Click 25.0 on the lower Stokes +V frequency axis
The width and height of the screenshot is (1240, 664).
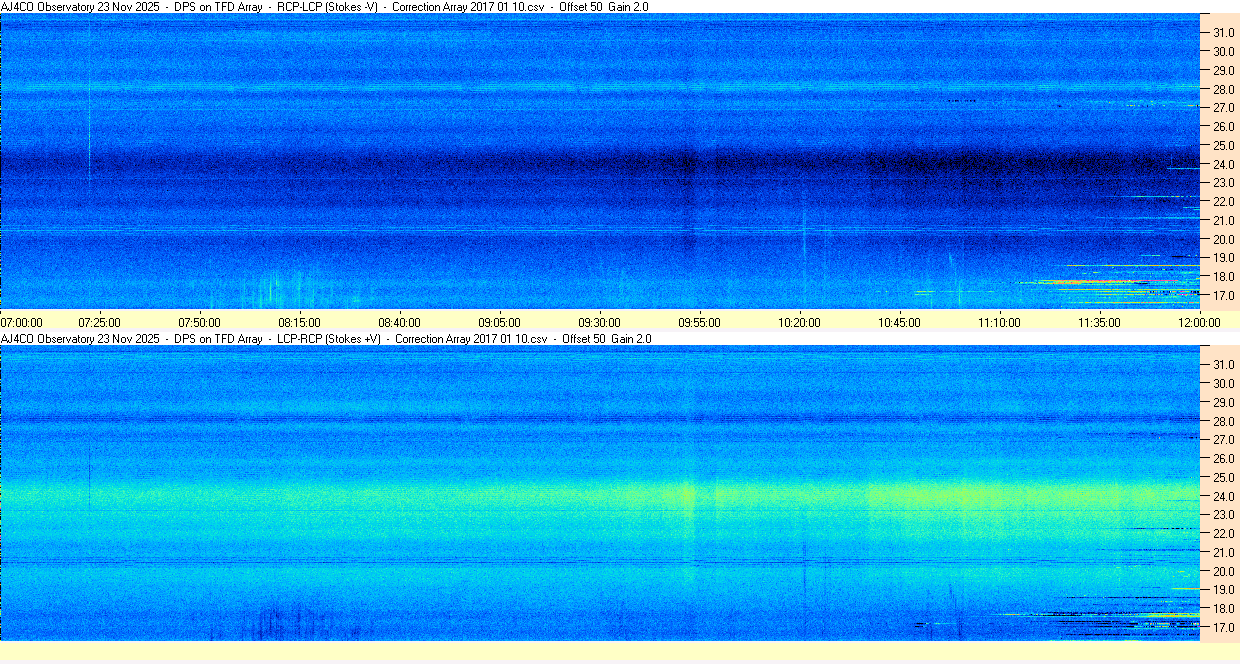[x=1224, y=477]
